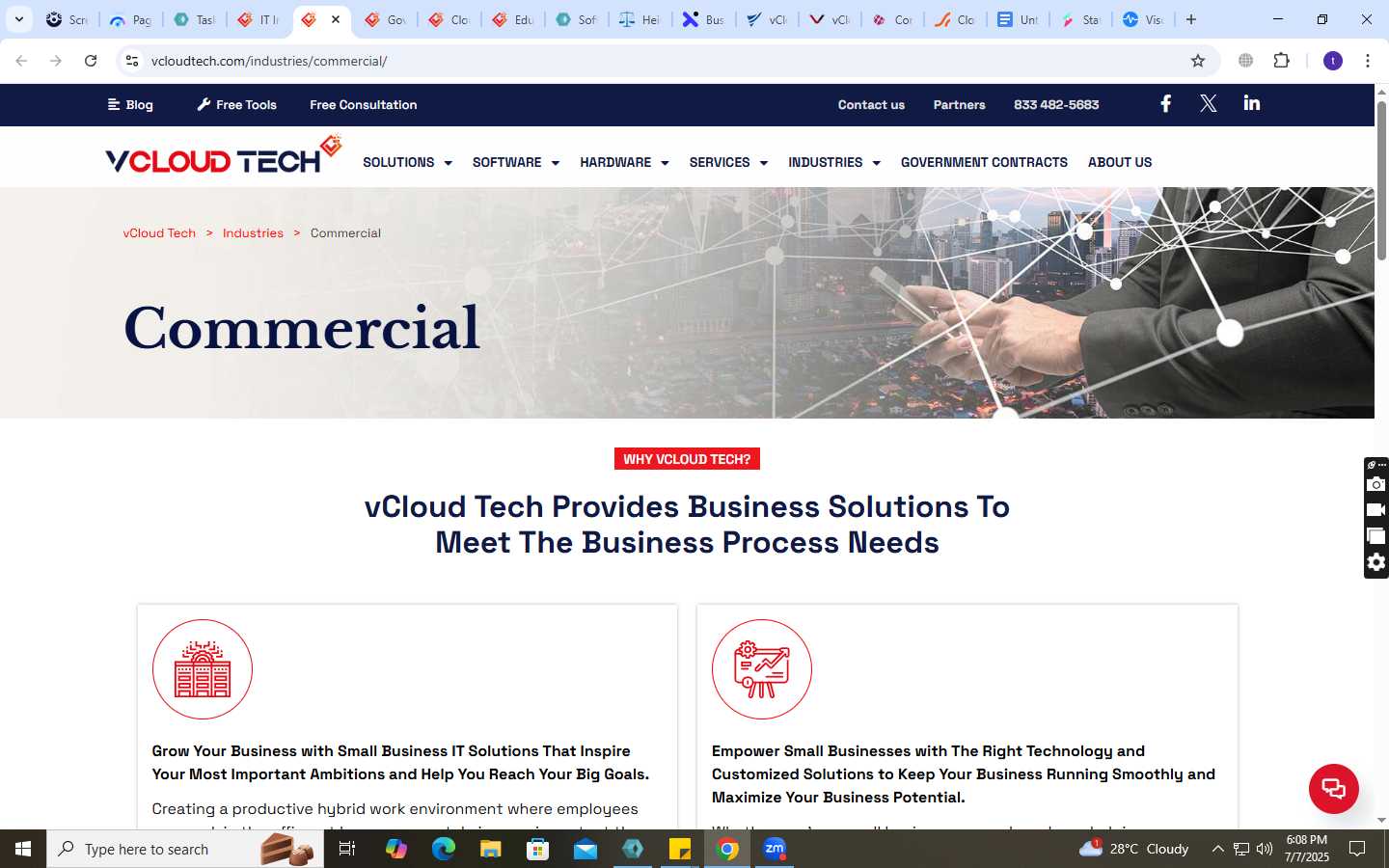Viewport: 1389px width, 868px height.
Task: Click the URL address bar
Action: pyautogui.click(x=666, y=61)
